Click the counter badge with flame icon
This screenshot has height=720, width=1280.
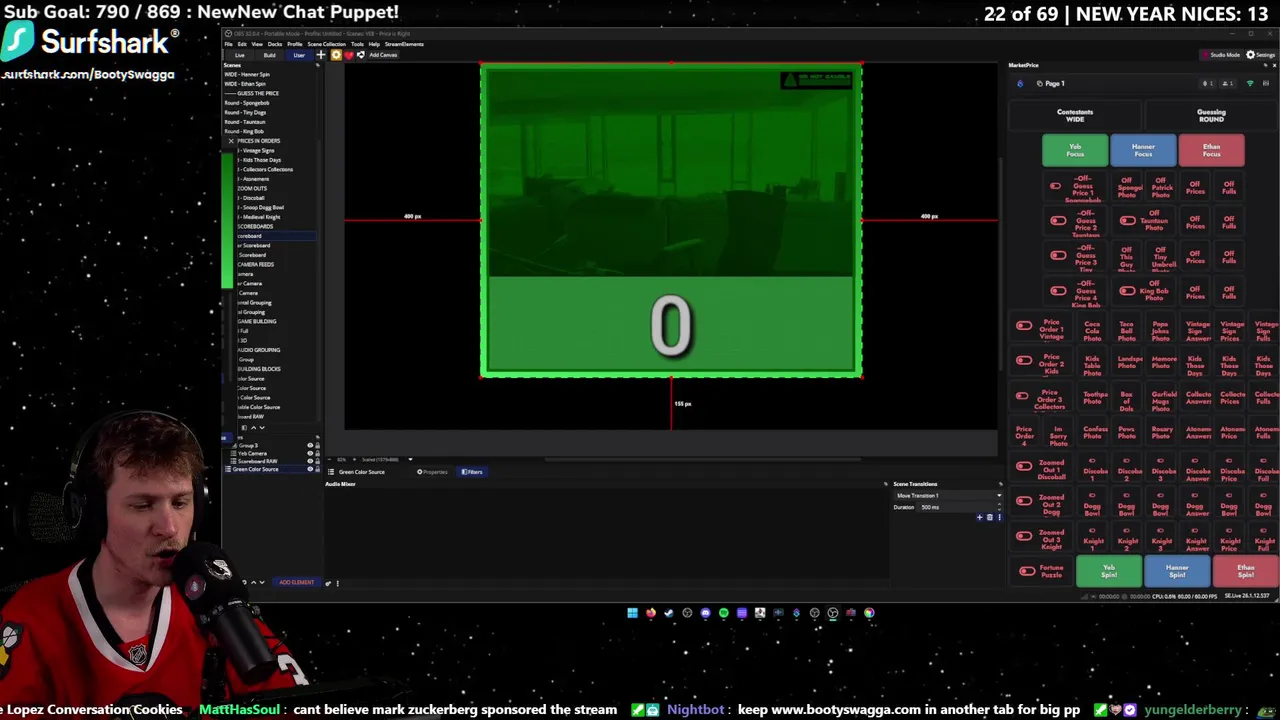(x=1208, y=83)
